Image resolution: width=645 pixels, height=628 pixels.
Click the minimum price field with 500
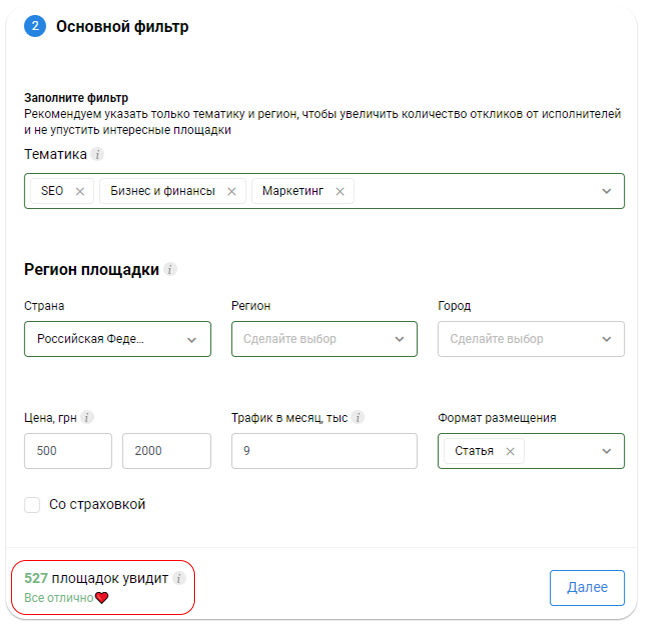(x=68, y=451)
